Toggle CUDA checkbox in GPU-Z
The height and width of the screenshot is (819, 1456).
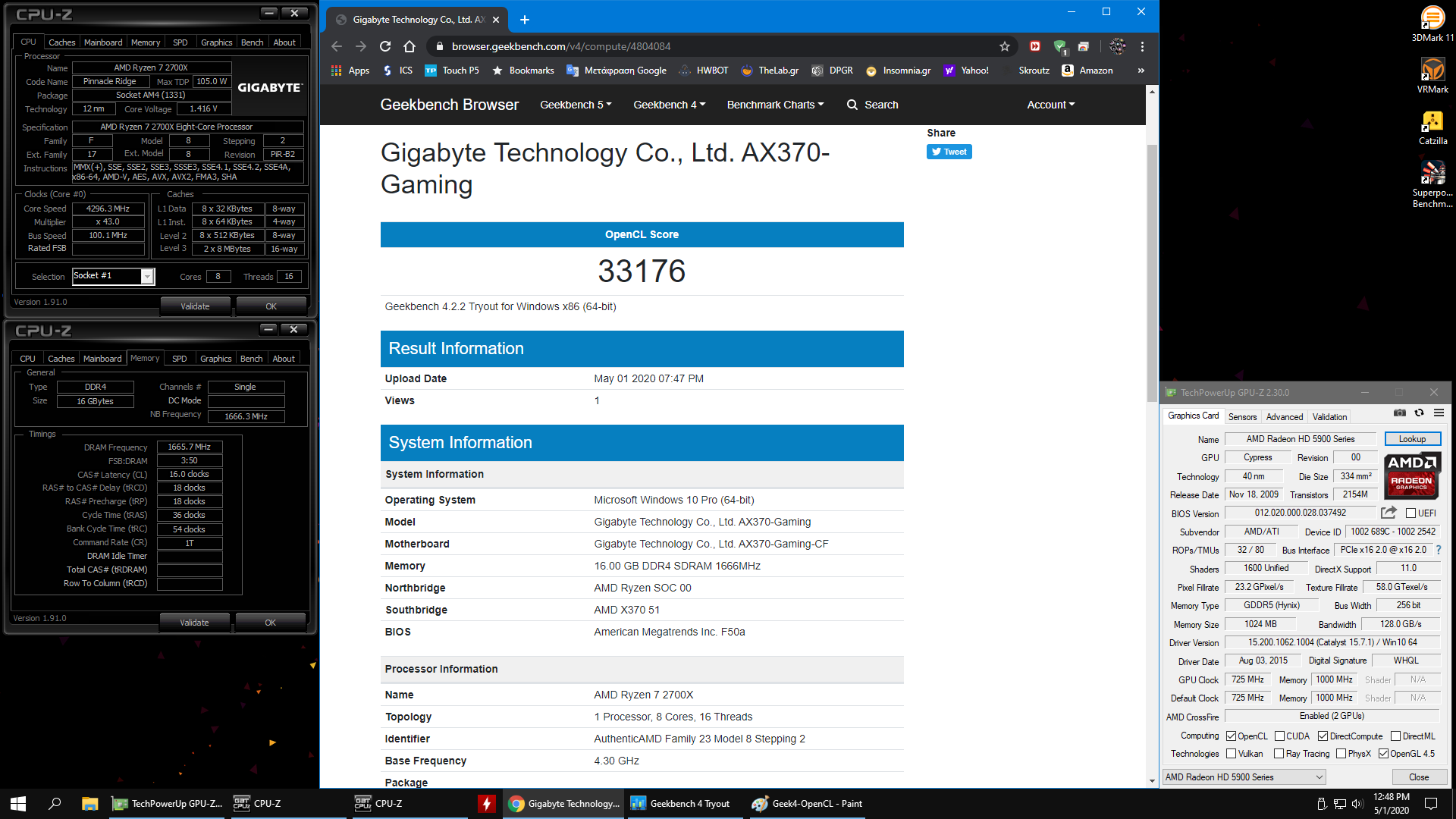[x=1279, y=736]
